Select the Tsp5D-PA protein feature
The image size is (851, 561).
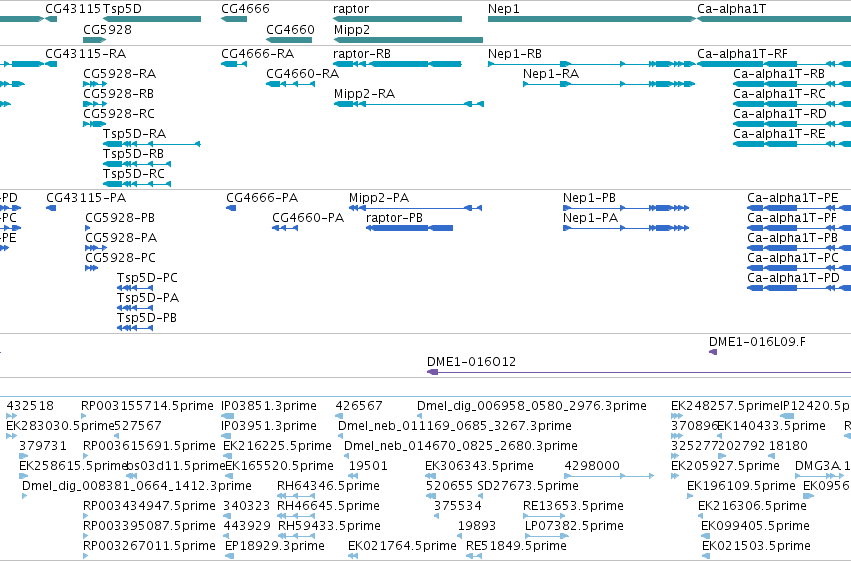135,308
